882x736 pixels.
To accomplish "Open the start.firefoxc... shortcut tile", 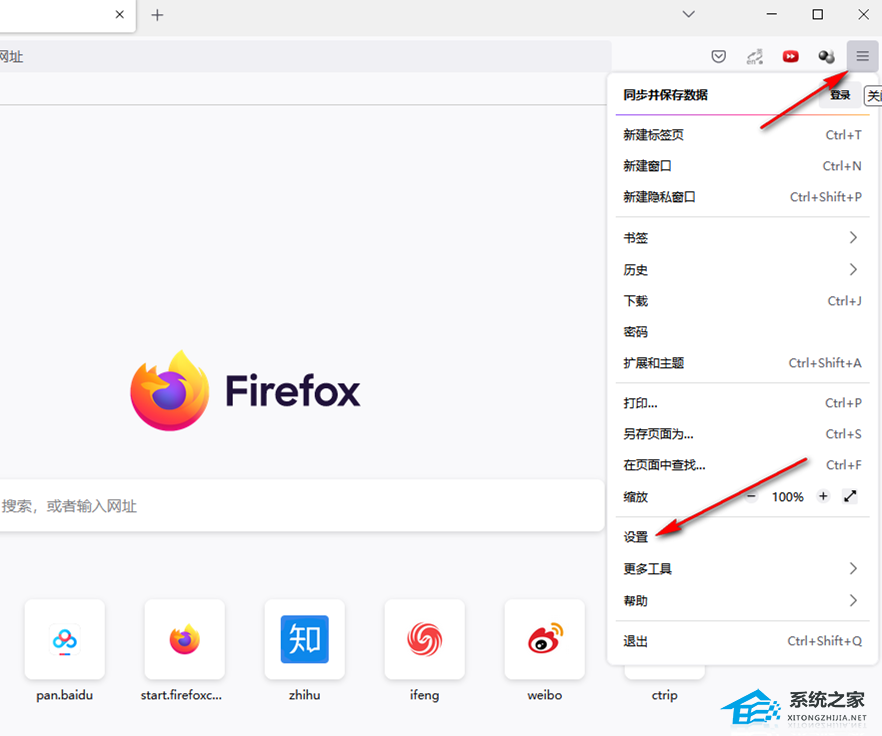I will pyautogui.click(x=184, y=639).
